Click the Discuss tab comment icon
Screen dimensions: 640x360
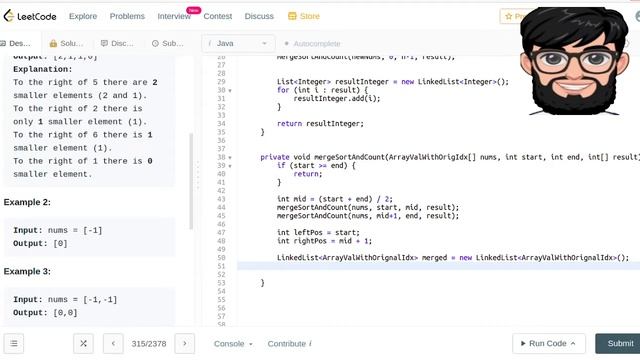tap(104, 43)
